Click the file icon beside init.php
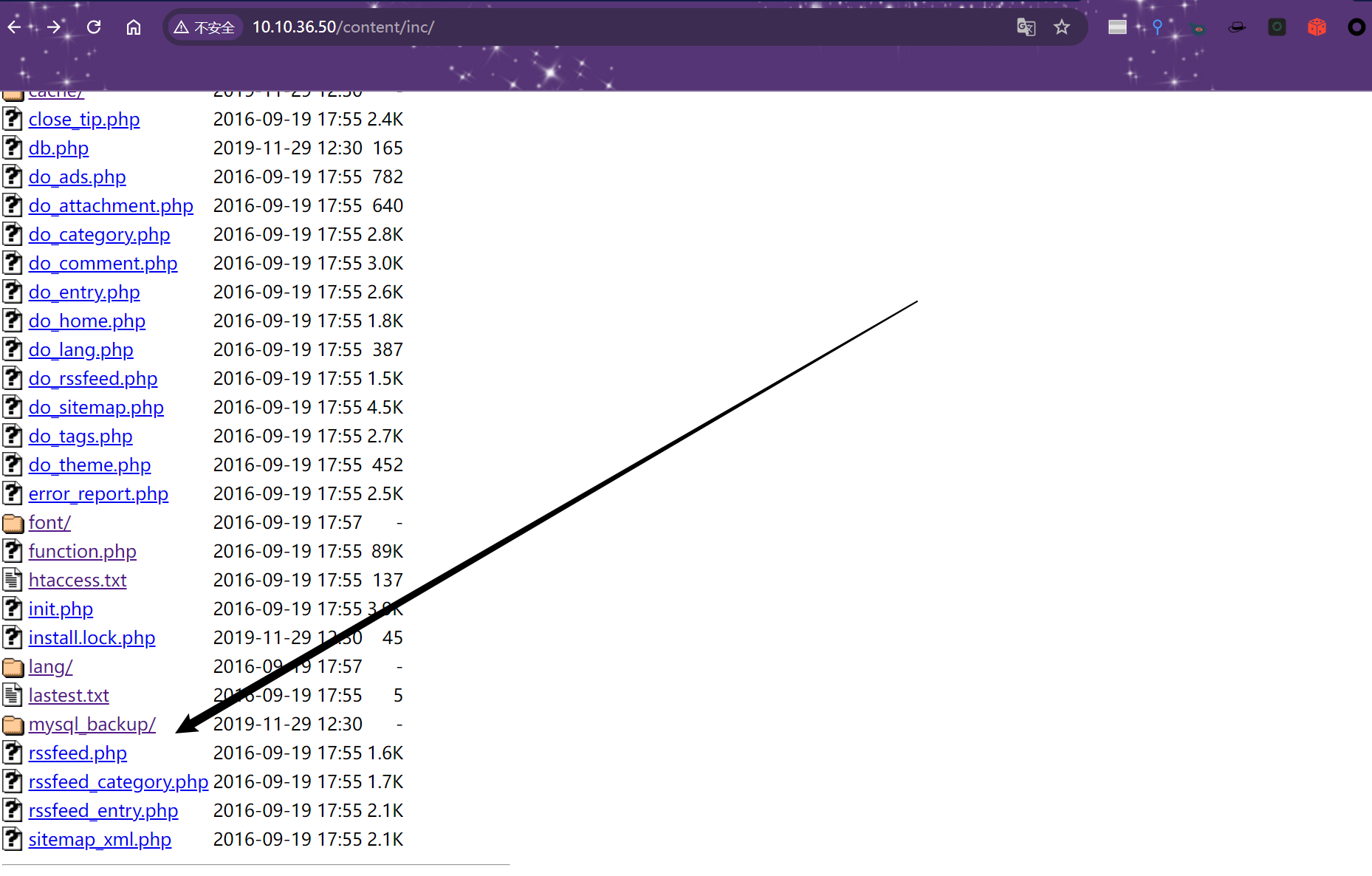The width and height of the screenshot is (1372, 876). tap(13, 609)
